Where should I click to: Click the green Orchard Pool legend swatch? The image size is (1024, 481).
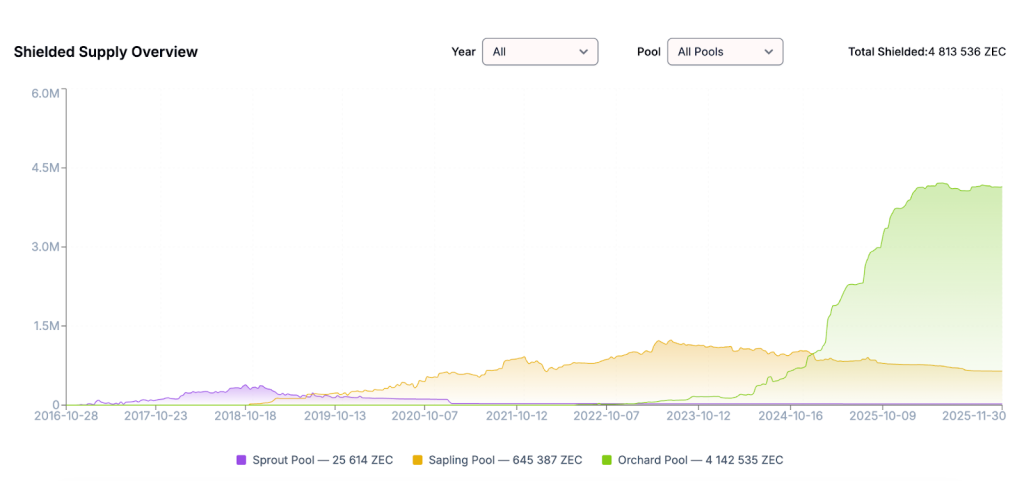click(x=606, y=460)
